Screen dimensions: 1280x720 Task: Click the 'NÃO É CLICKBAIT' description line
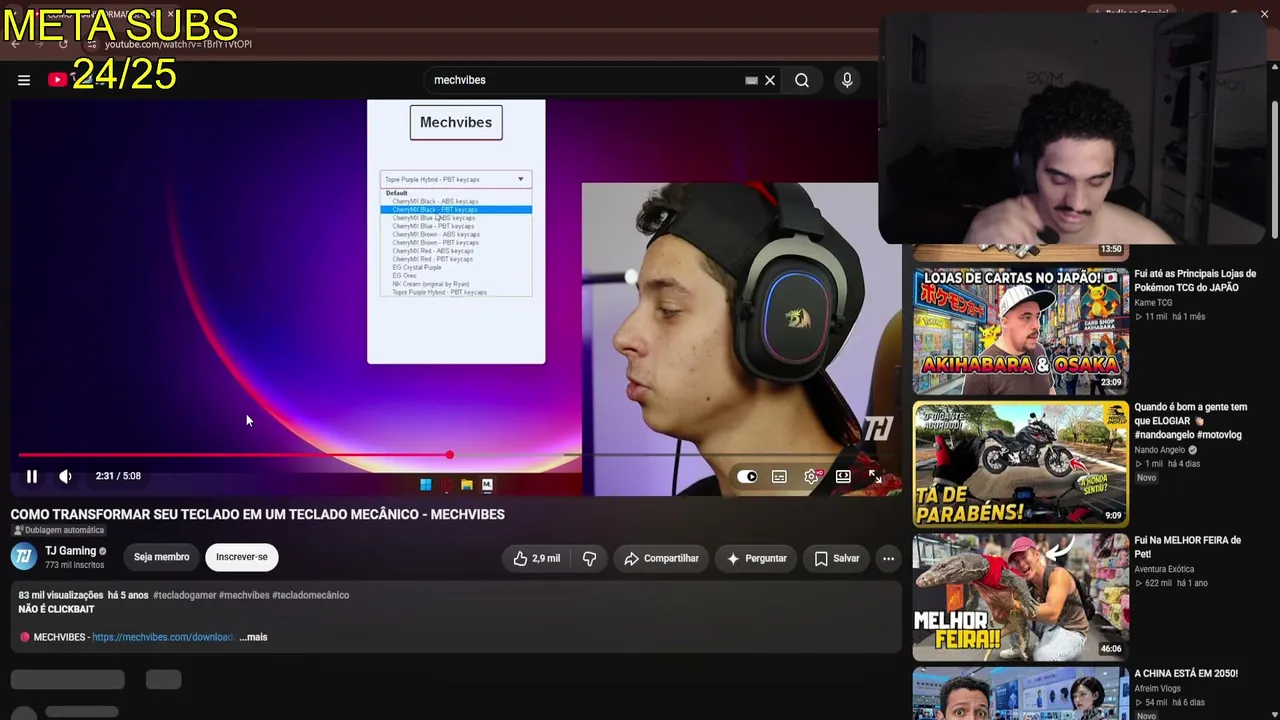click(56, 609)
